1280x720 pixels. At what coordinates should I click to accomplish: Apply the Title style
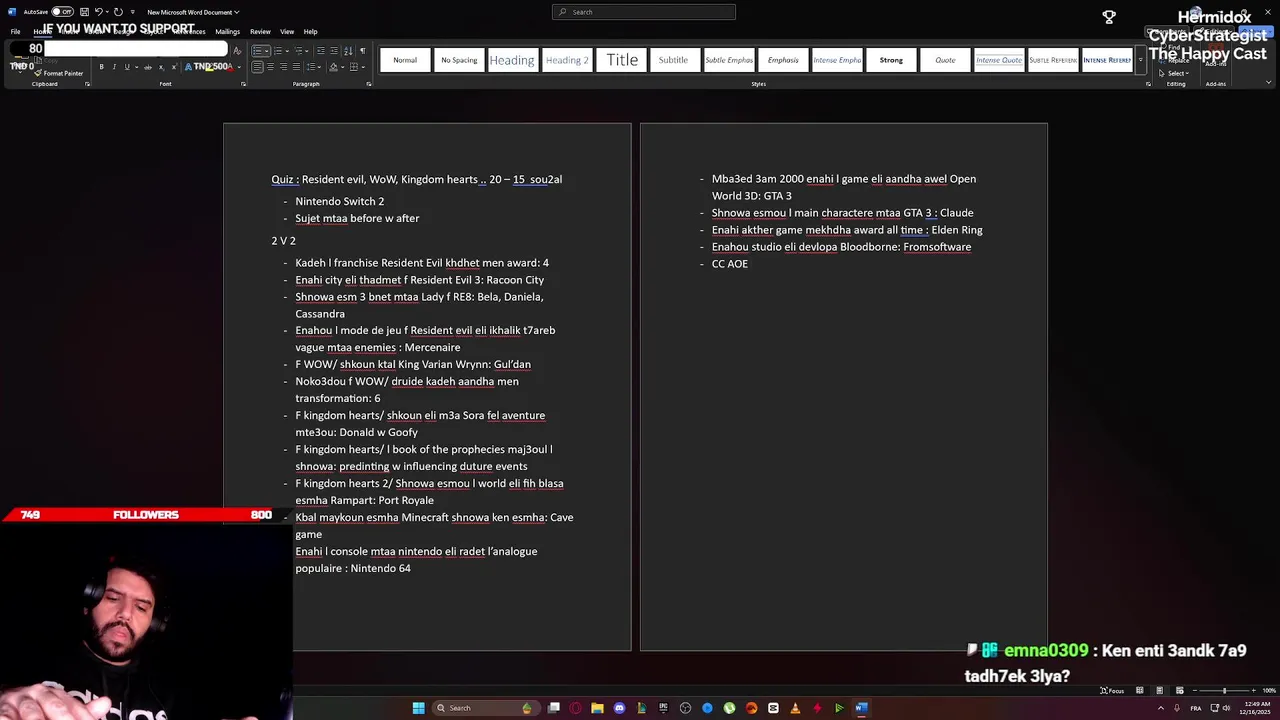(622, 60)
